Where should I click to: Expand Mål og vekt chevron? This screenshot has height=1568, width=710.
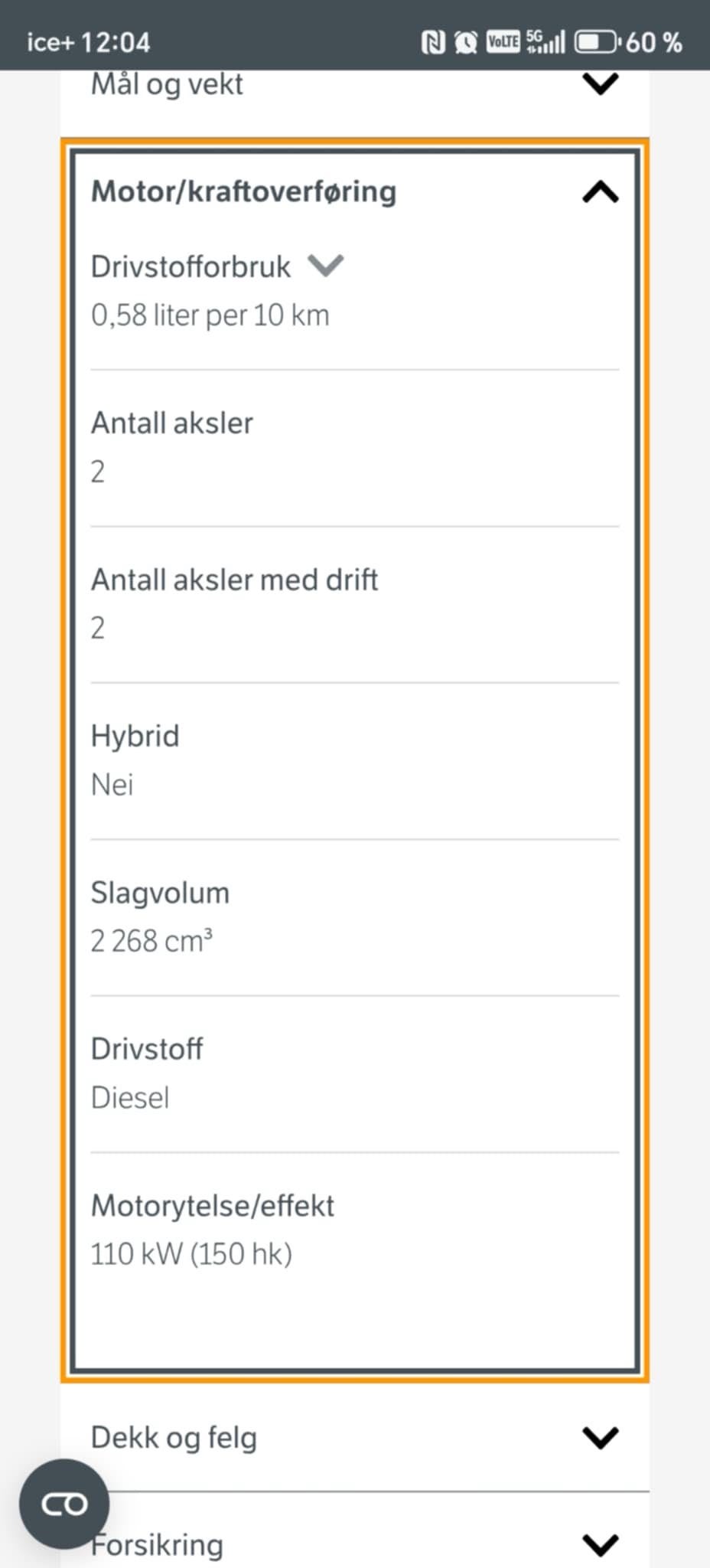tap(601, 83)
